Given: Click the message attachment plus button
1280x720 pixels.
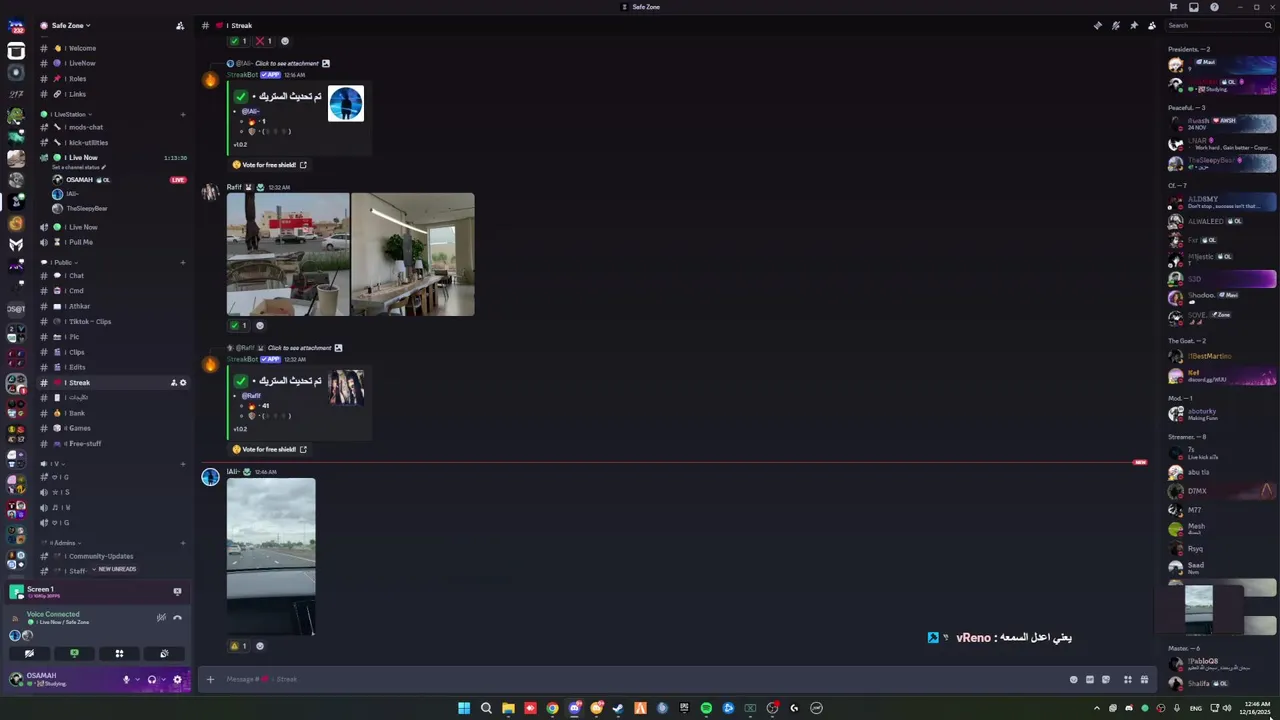Looking at the screenshot, I should pos(210,680).
